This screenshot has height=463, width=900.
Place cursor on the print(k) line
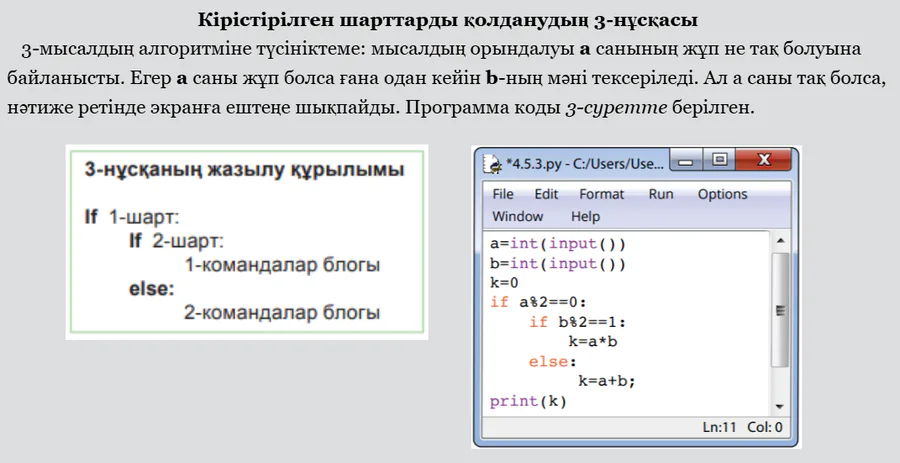pyautogui.click(x=528, y=401)
